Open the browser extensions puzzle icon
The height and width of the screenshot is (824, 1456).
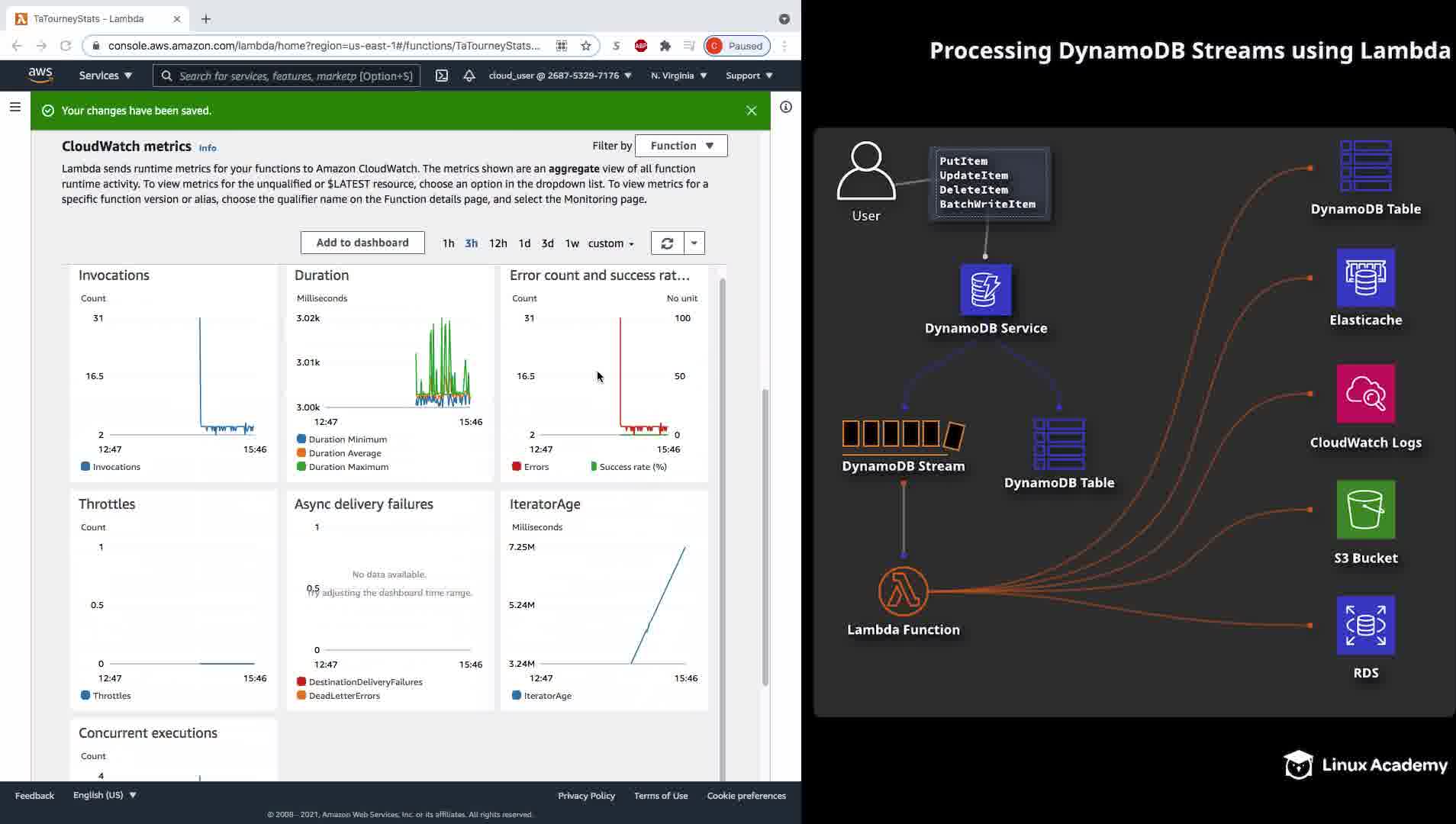pyautogui.click(x=665, y=46)
